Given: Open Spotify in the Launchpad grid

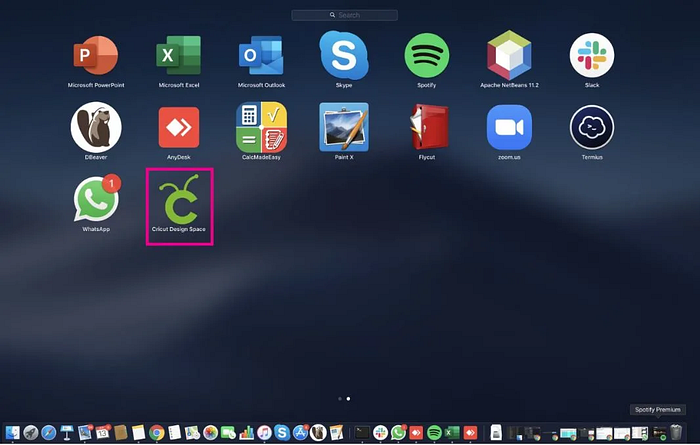Looking at the screenshot, I should tap(426, 55).
